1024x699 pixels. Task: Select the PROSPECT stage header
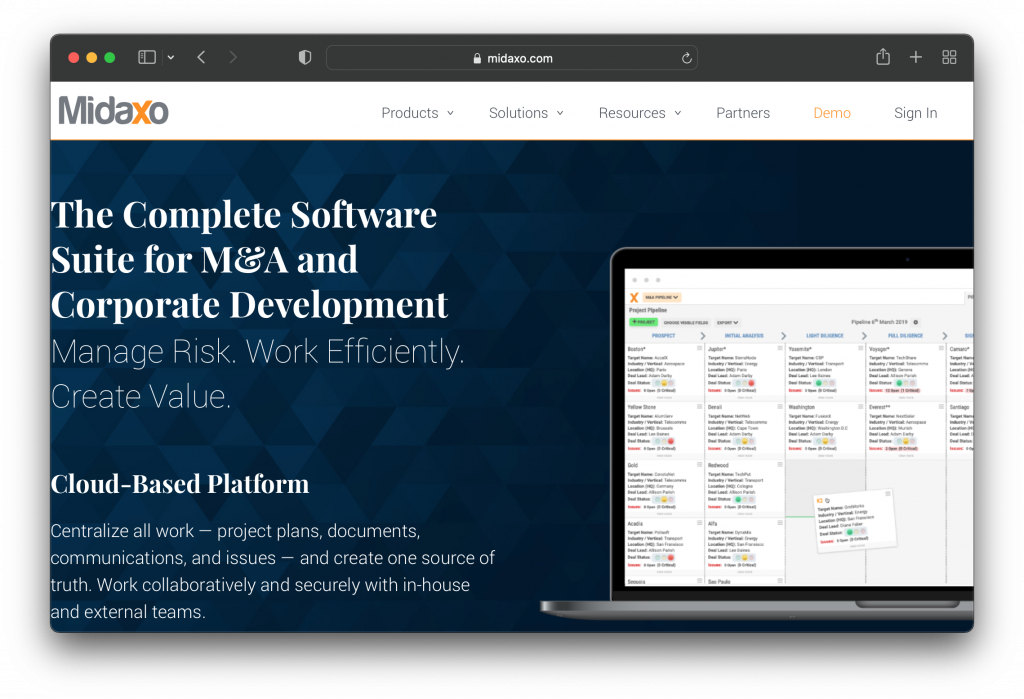664,336
